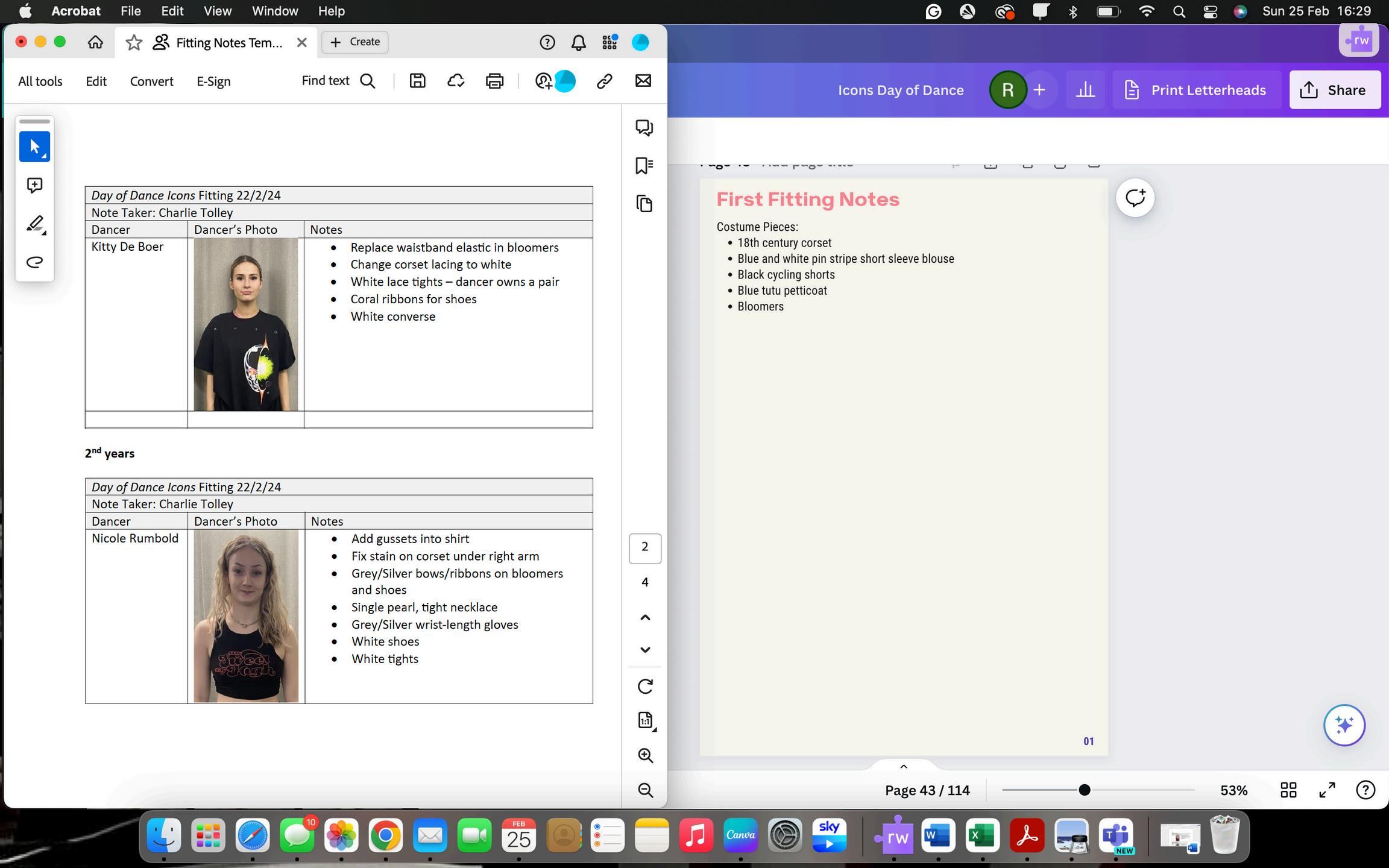The width and height of the screenshot is (1389, 868).
Task: Click zoom in magnifier in Acrobat sidebar
Action: (x=645, y=755)
